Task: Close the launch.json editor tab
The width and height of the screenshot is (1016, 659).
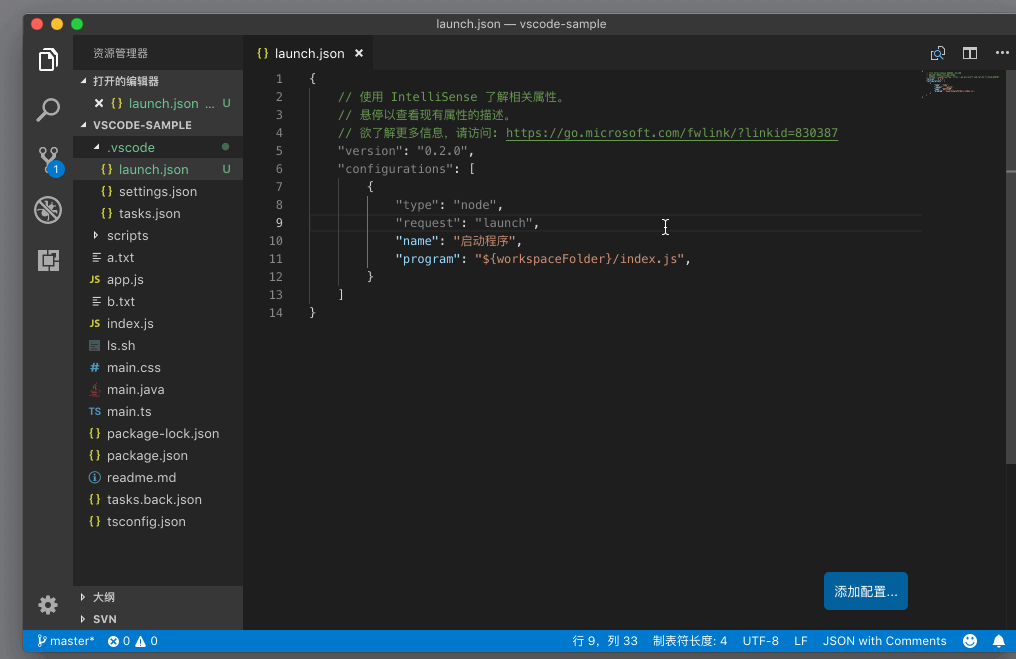Action: pyautogui.click(x=358, y=53)
